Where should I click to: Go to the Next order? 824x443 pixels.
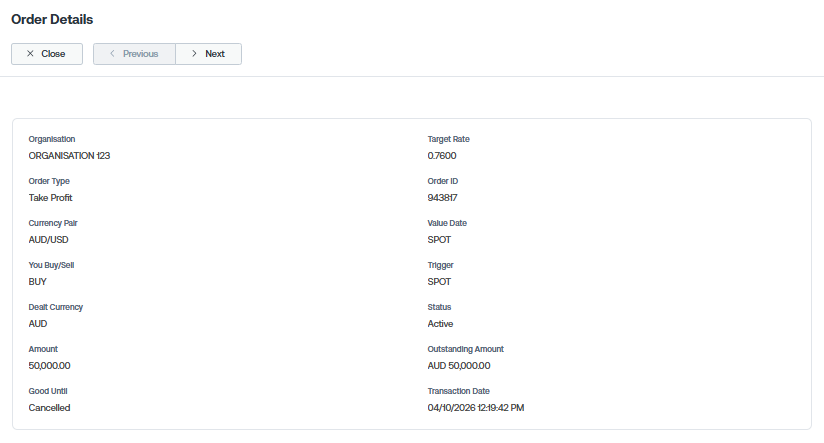tap(209, 54)
